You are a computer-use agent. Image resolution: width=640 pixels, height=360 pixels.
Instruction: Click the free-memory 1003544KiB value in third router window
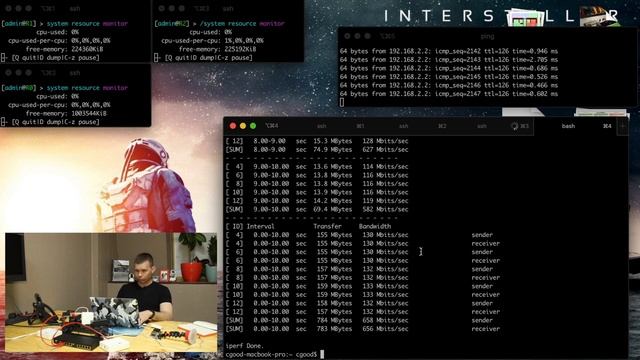[89, 113]
